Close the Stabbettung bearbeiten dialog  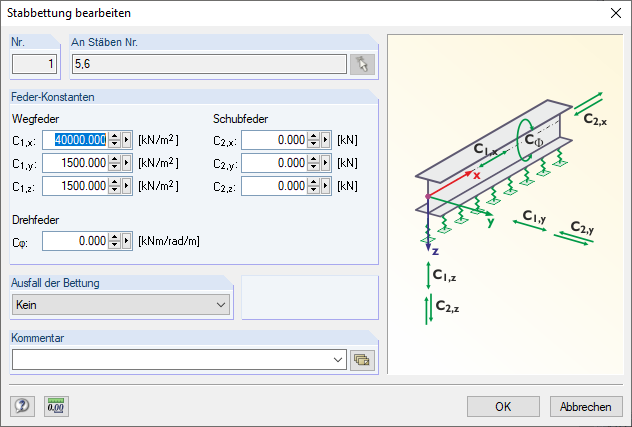click(x=615, y=13)
